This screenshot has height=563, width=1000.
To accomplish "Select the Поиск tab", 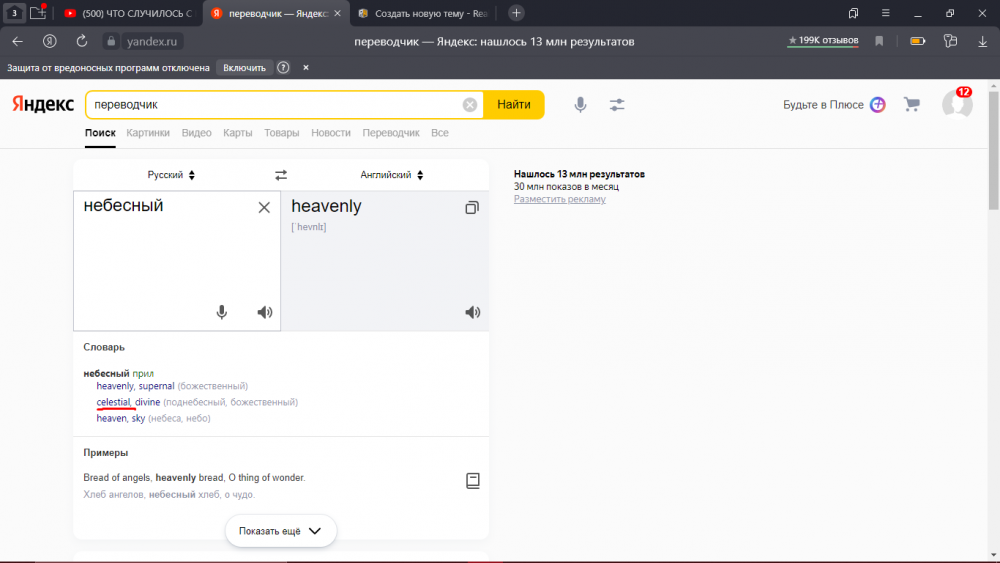I will (100, 133).
